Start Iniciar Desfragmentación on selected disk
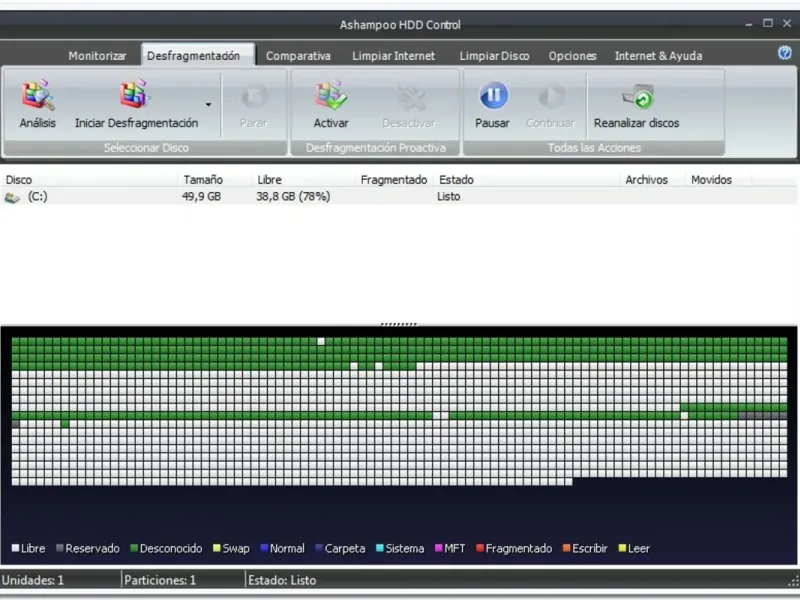This screenshot has width=800, height=600. 136,104
